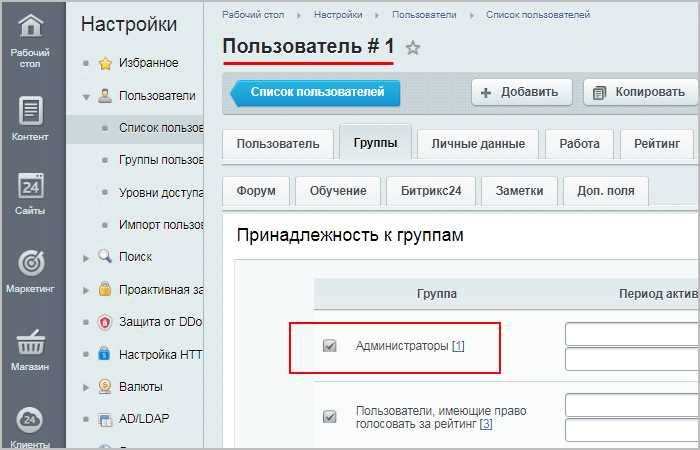Add page to favorites with the star
Viewport: 700px width, 450px height.
point(413,47)
